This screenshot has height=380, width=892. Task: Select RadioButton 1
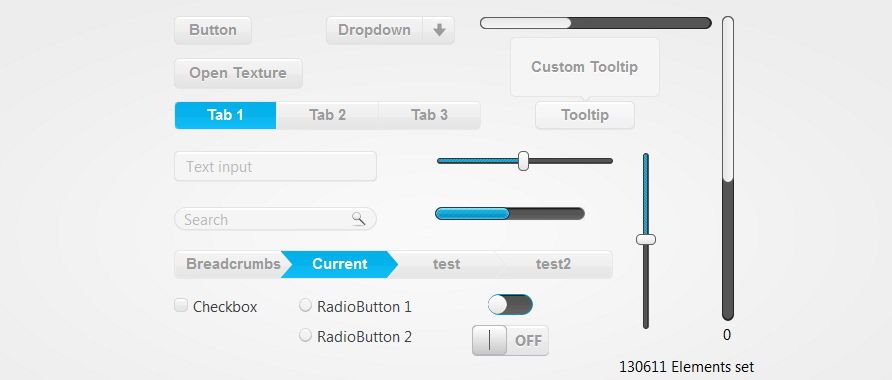tap(305, 305)
